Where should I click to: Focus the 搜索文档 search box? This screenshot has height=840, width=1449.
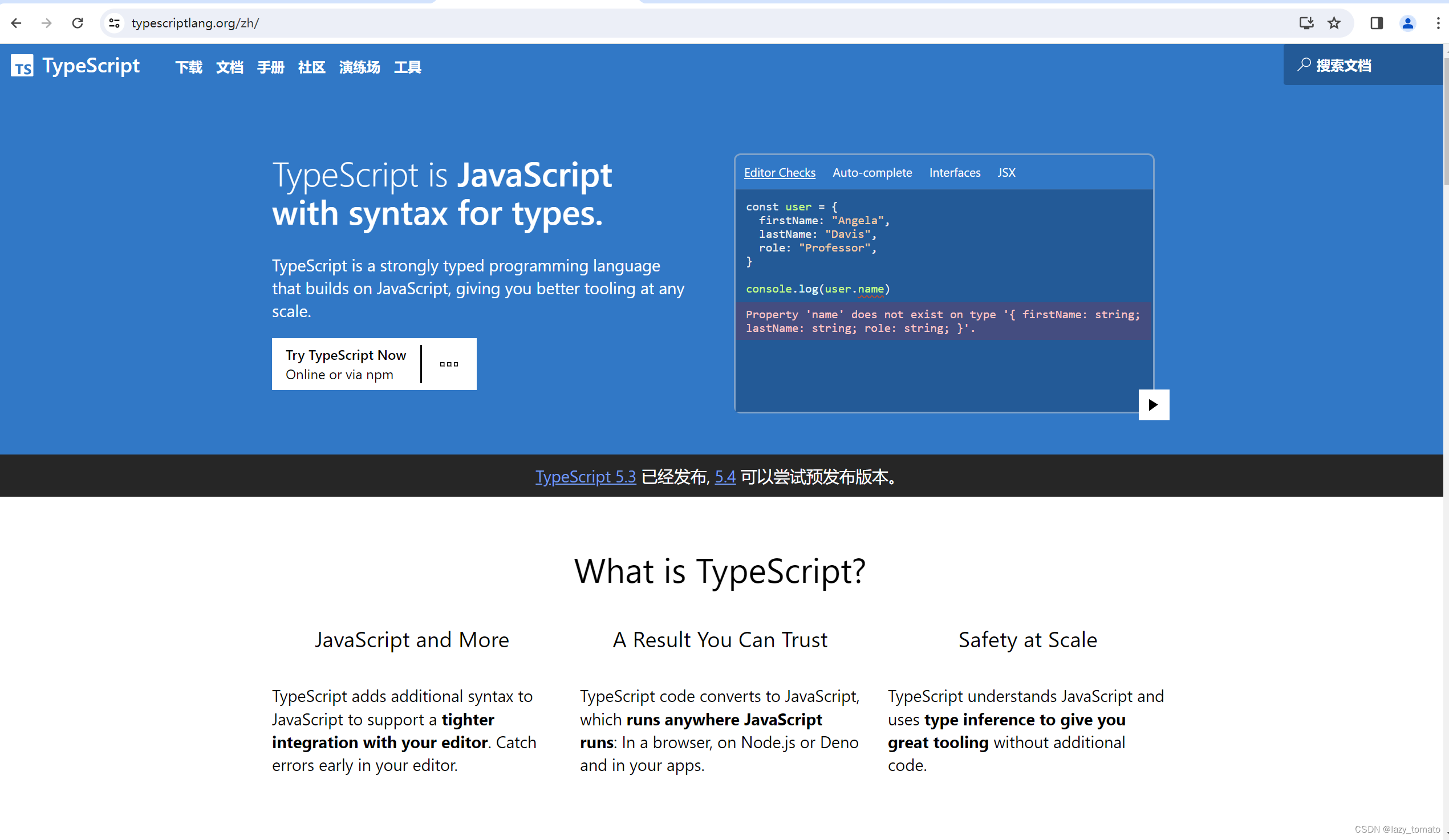click(x=1363, y=65)
